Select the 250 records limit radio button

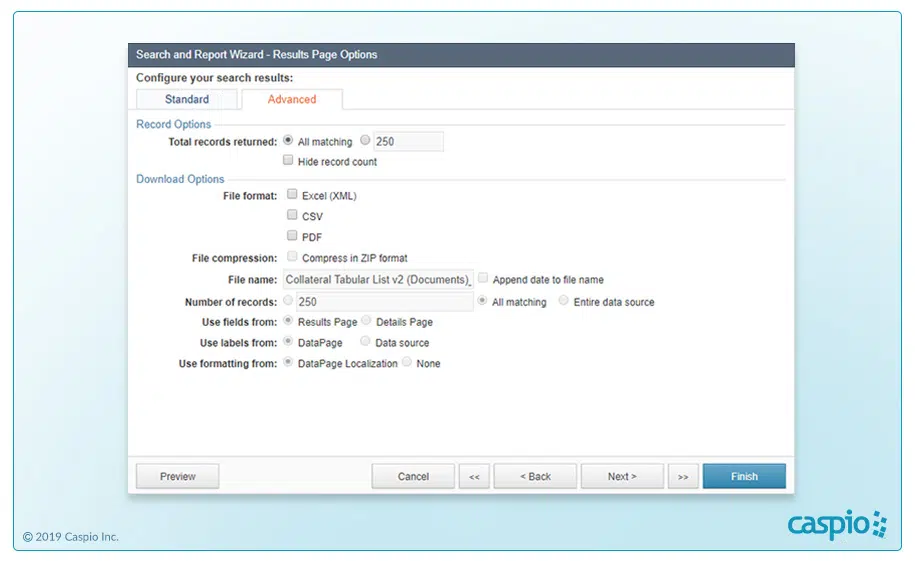[365, 141]
